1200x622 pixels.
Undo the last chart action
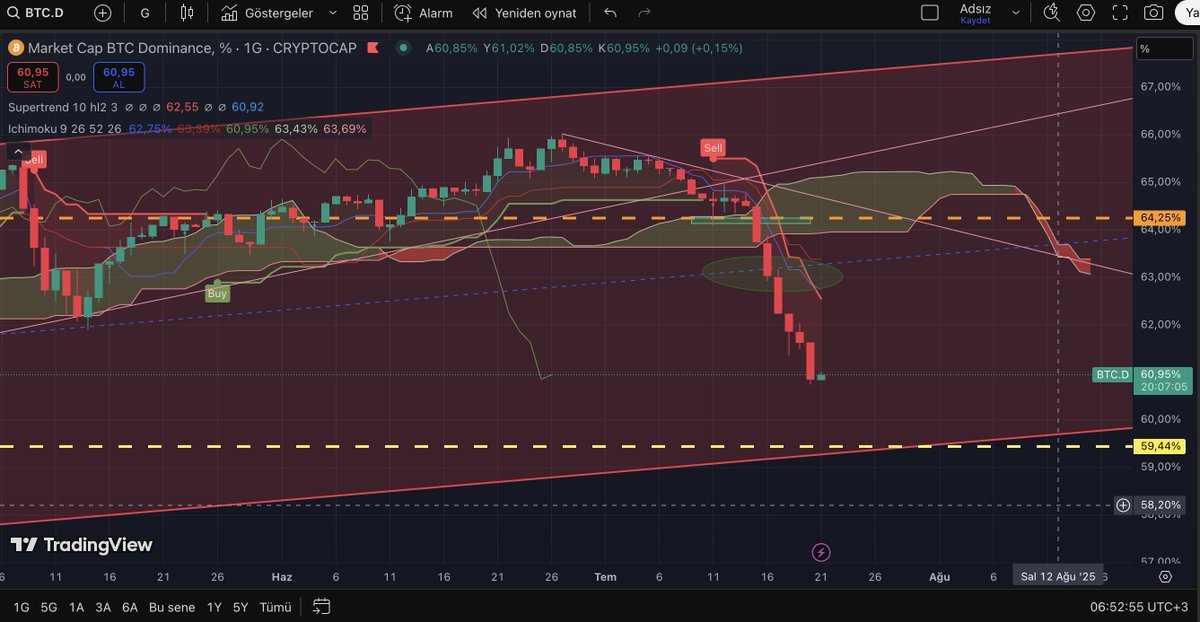611,13
